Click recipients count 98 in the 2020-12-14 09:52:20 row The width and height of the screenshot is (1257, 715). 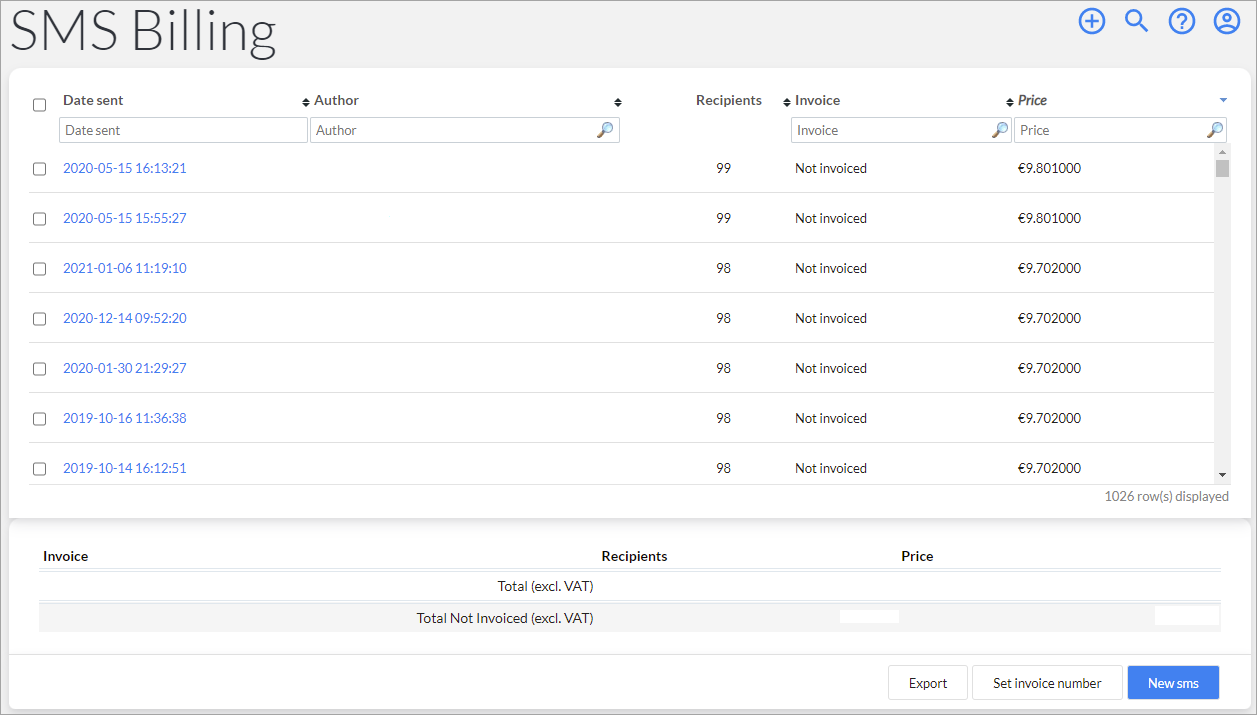(x=723, y=318)
